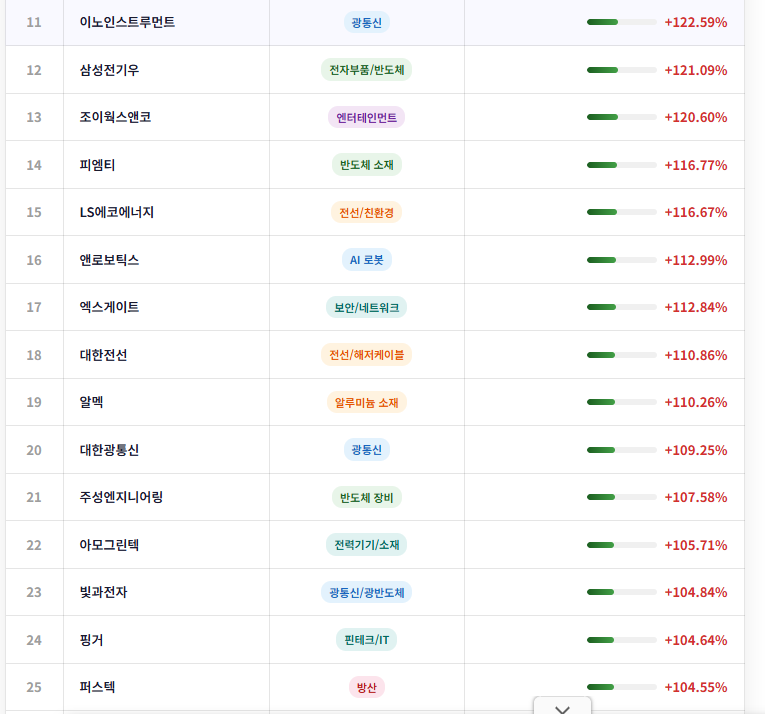Click the +112.99% return value
The width and height of the screenshot is (765, 714).
696,260
